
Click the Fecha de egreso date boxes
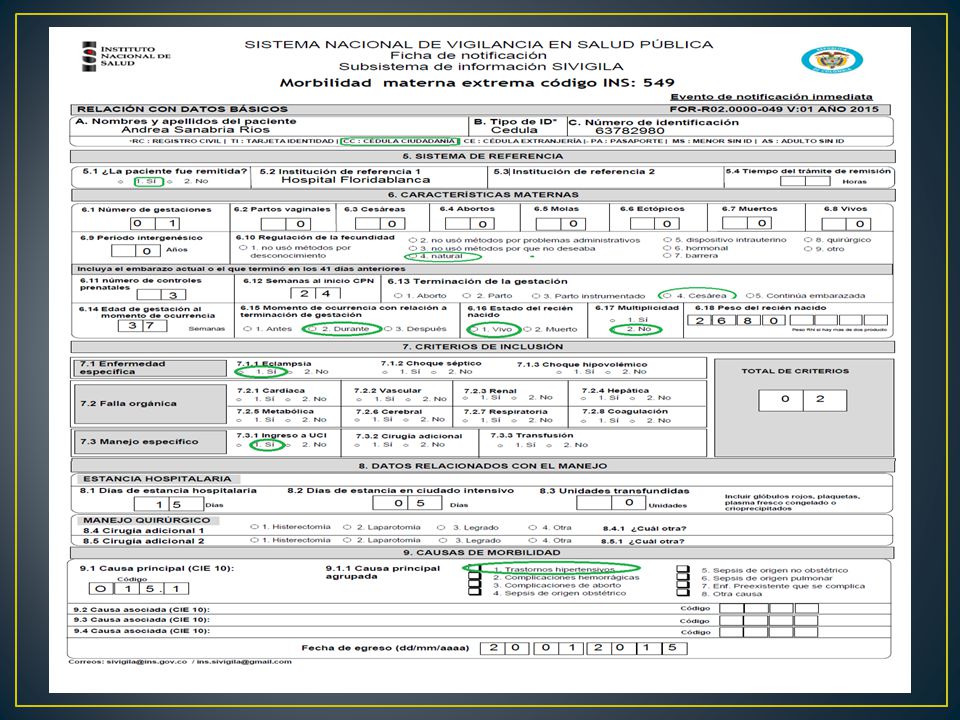point(582,648)
